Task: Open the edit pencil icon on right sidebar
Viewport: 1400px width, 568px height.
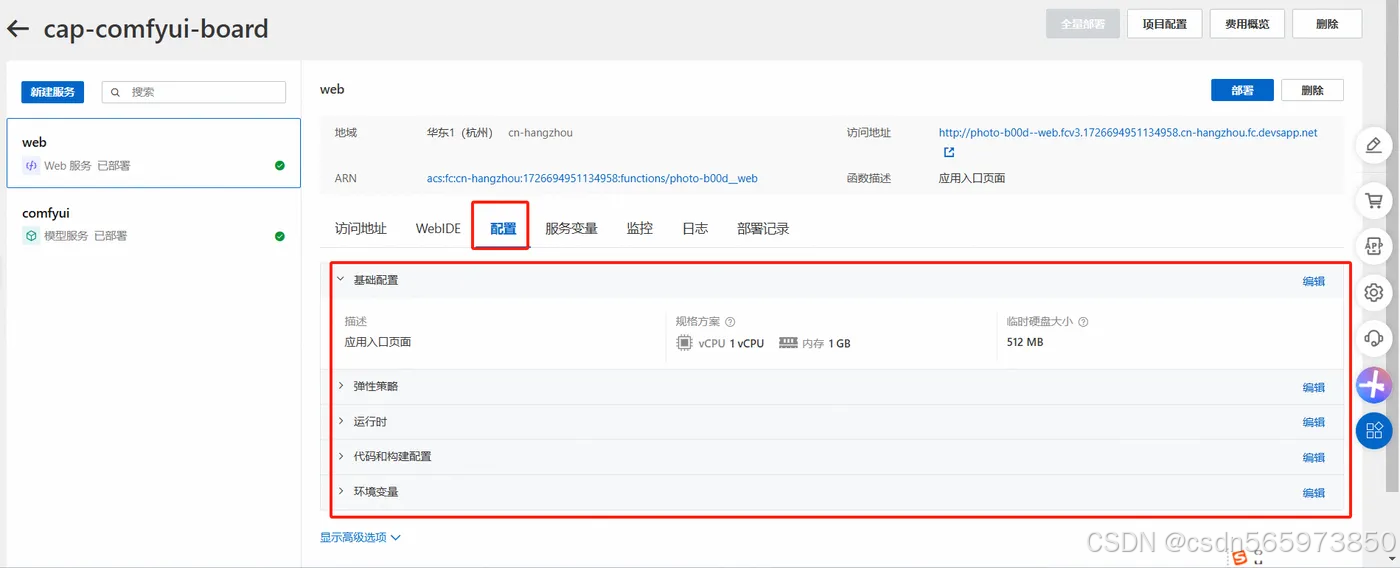Action: (1373, 145)
